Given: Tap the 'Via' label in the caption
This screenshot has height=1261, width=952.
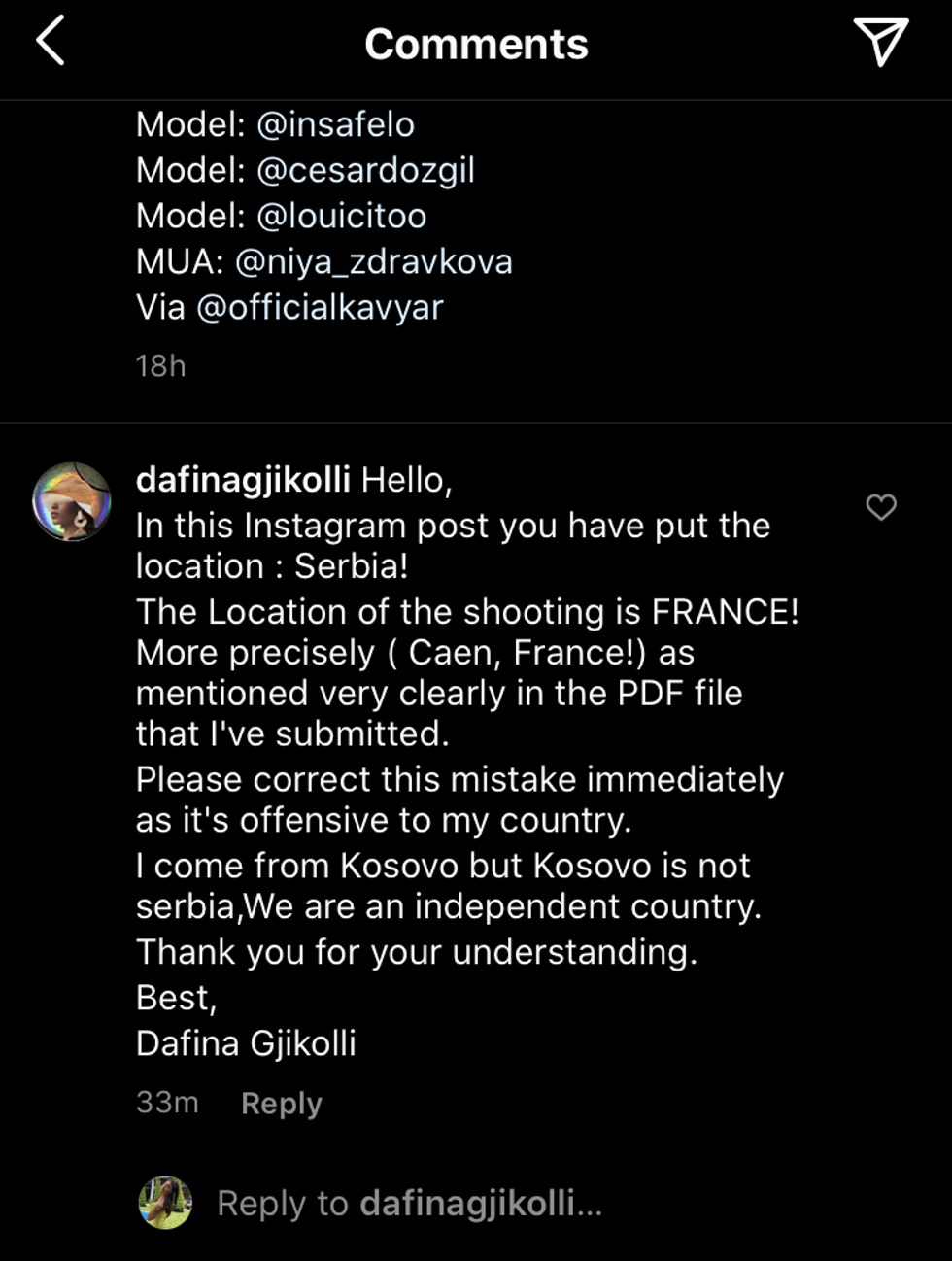Looking at the screenshot, I should [x=160, y=307].
